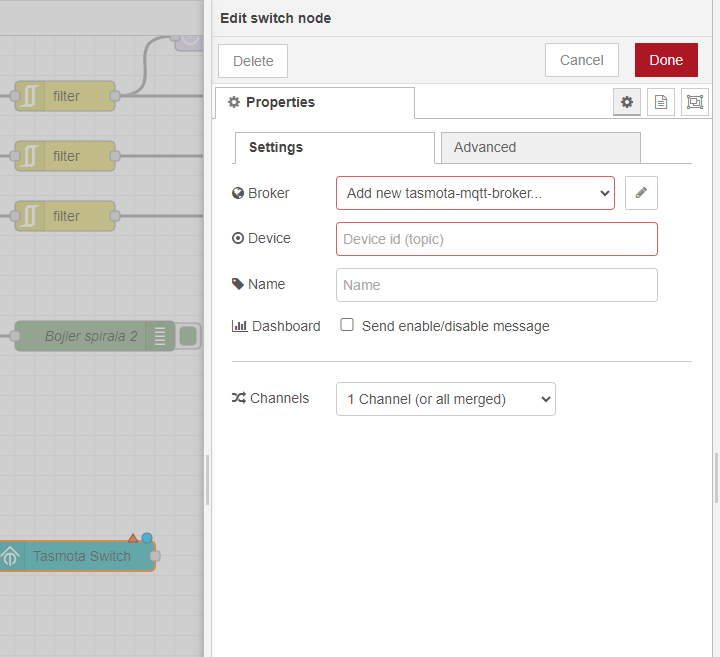Delete the switch node
Viewport: 720px width, 657px height.
point(253,61)
